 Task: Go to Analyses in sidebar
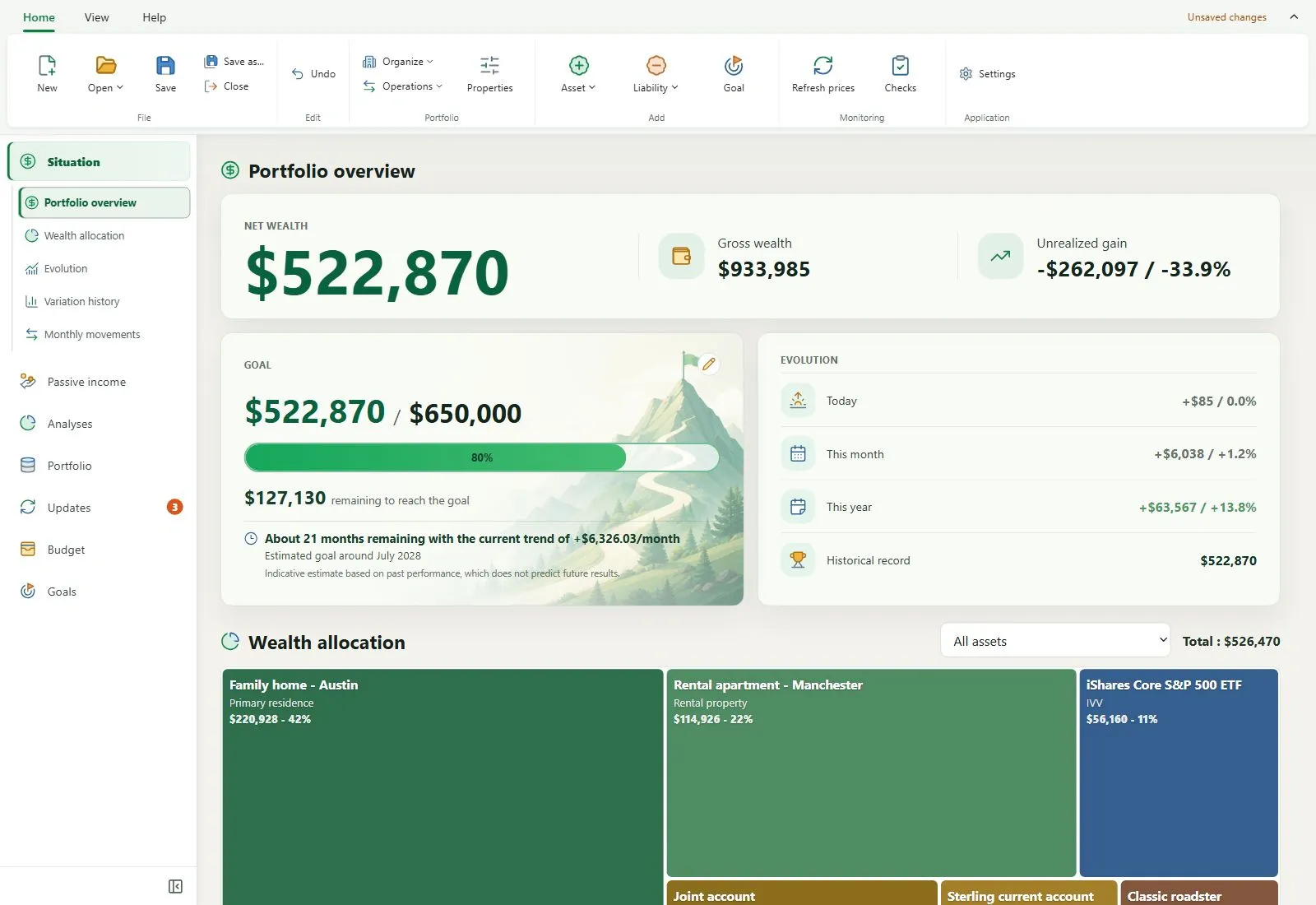click(99, 424)
